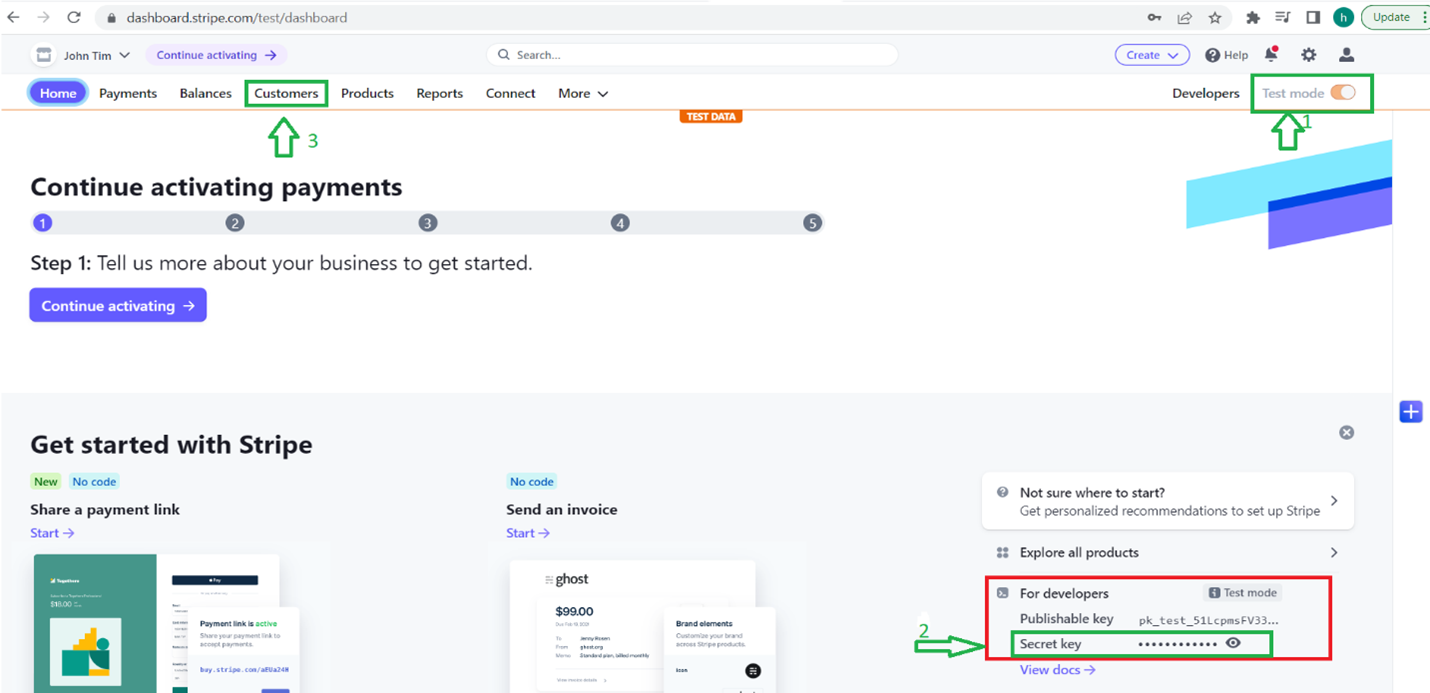Open the browser extensions puzzle icon
Image resolution: width=1430 pixels, height=693 pixels.
pyautogui.click(x=1252, y=18)
